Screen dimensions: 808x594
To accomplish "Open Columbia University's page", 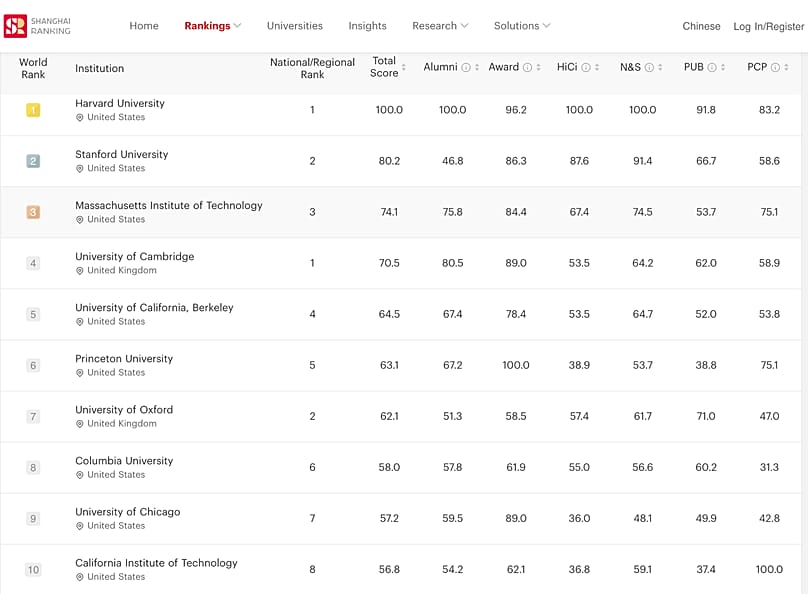I will tap(124, 460).
